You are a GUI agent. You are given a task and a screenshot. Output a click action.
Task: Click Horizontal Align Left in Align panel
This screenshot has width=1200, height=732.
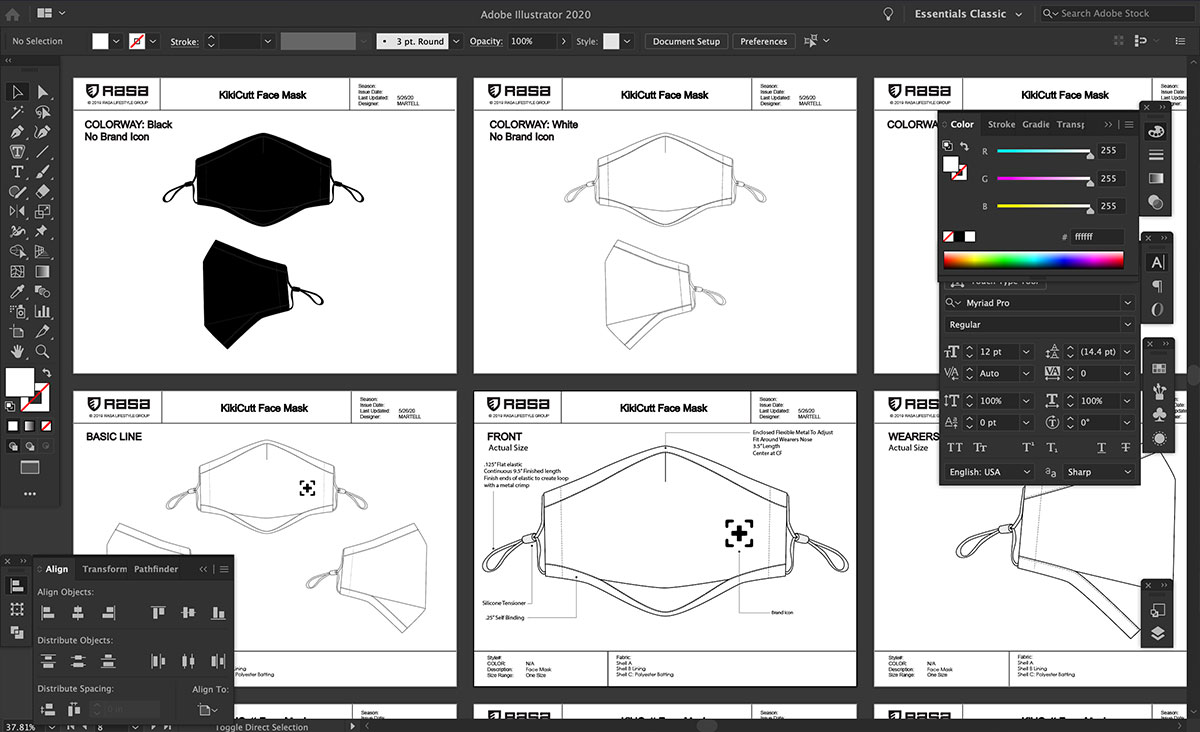[x=48, y=612]
